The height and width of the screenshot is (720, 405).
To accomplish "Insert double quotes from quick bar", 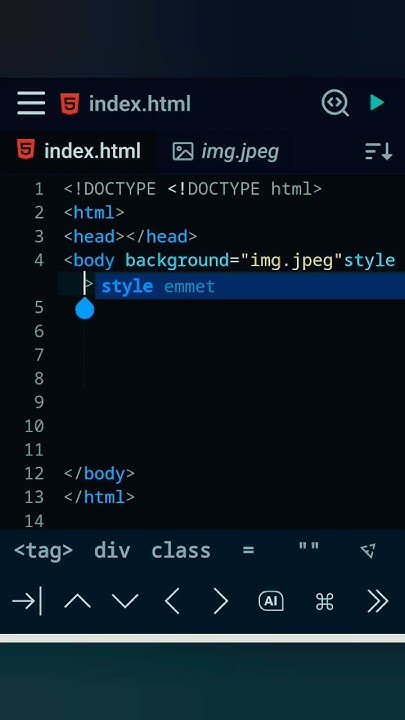I will point(309,547).
